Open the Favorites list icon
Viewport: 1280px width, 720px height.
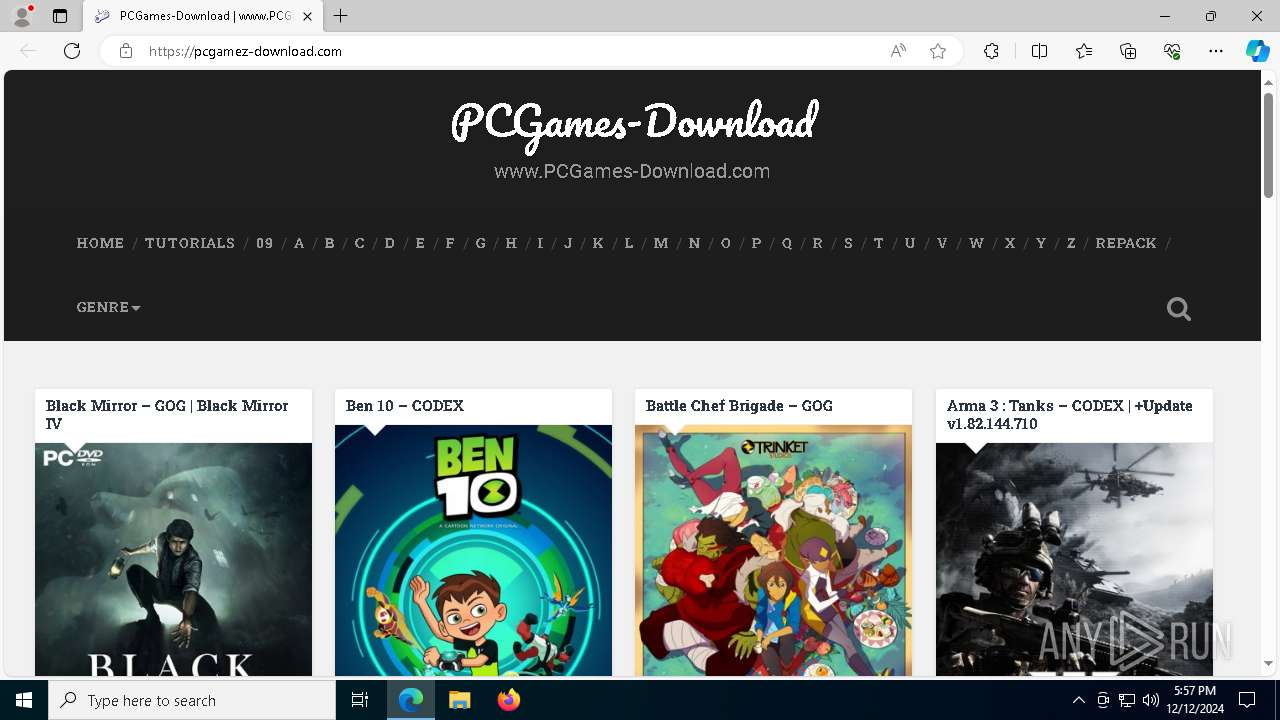pos(1084,51)
